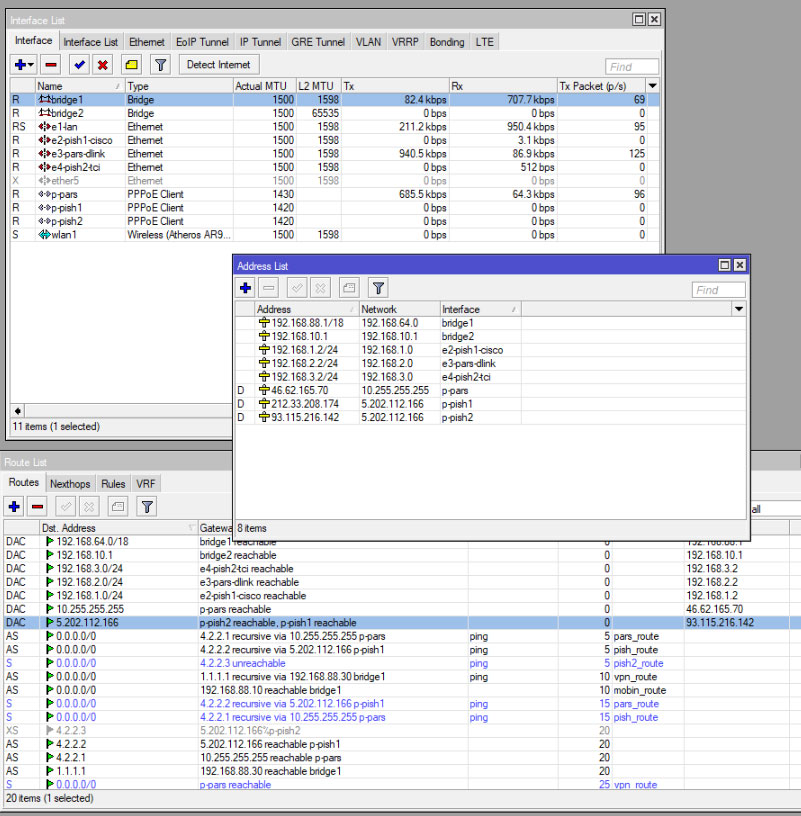
Task: Click comment icon in Route List toolbar
Action: point(118,506)
